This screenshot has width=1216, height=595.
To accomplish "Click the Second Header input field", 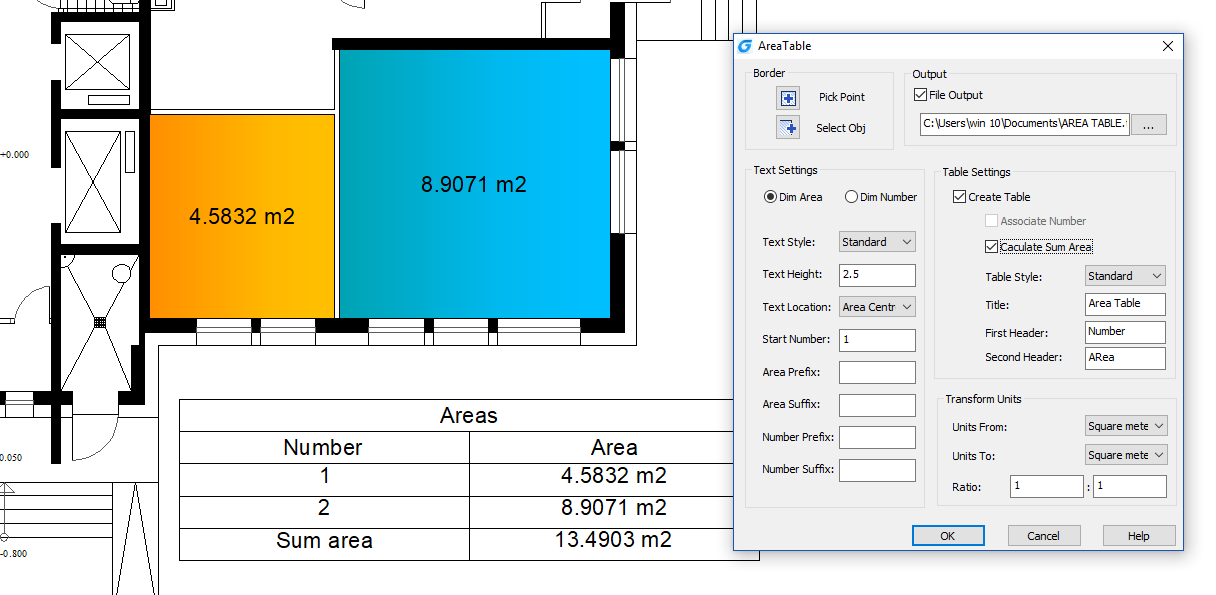I will 1125,358.
